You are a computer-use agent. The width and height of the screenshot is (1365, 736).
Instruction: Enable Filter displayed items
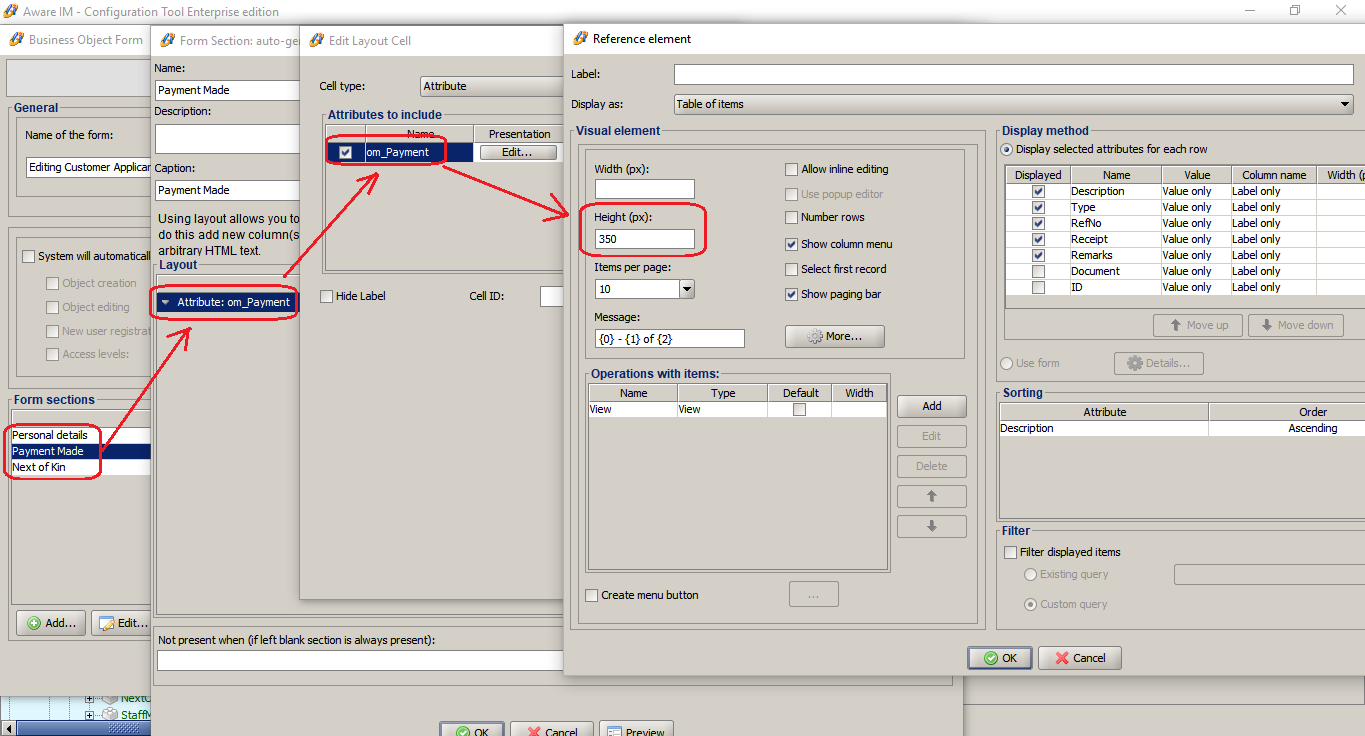[x=1010, y=552]
